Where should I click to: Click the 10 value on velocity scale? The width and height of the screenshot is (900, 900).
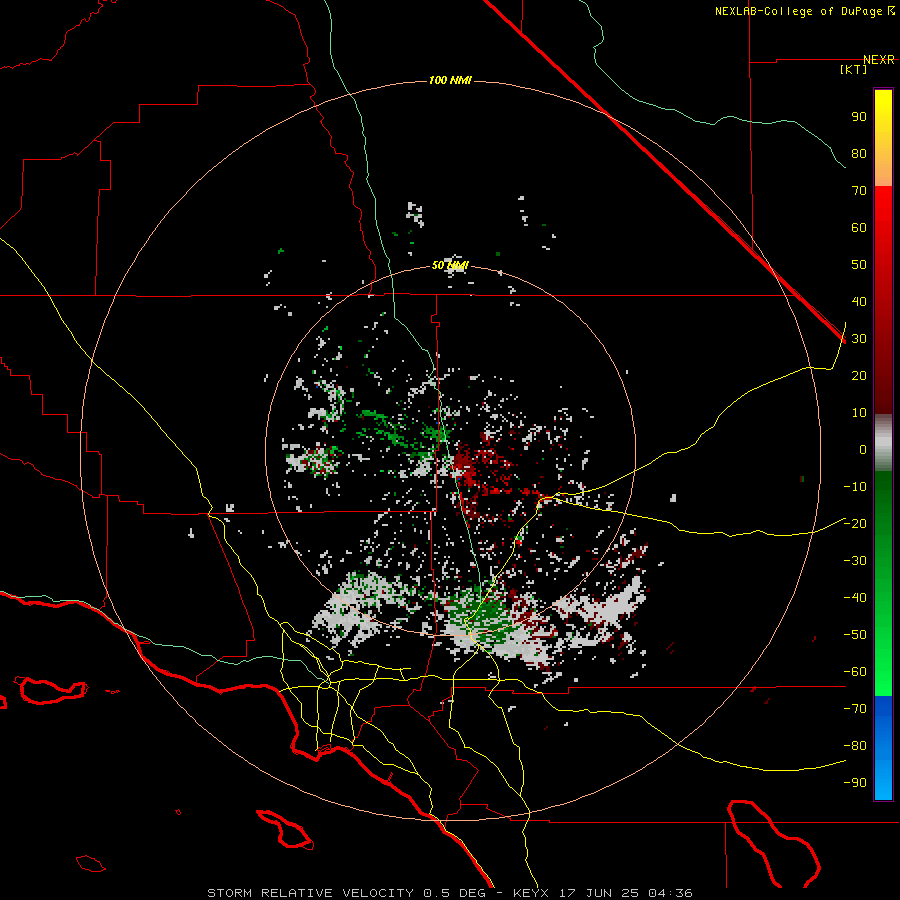click(x=859, y=413)
